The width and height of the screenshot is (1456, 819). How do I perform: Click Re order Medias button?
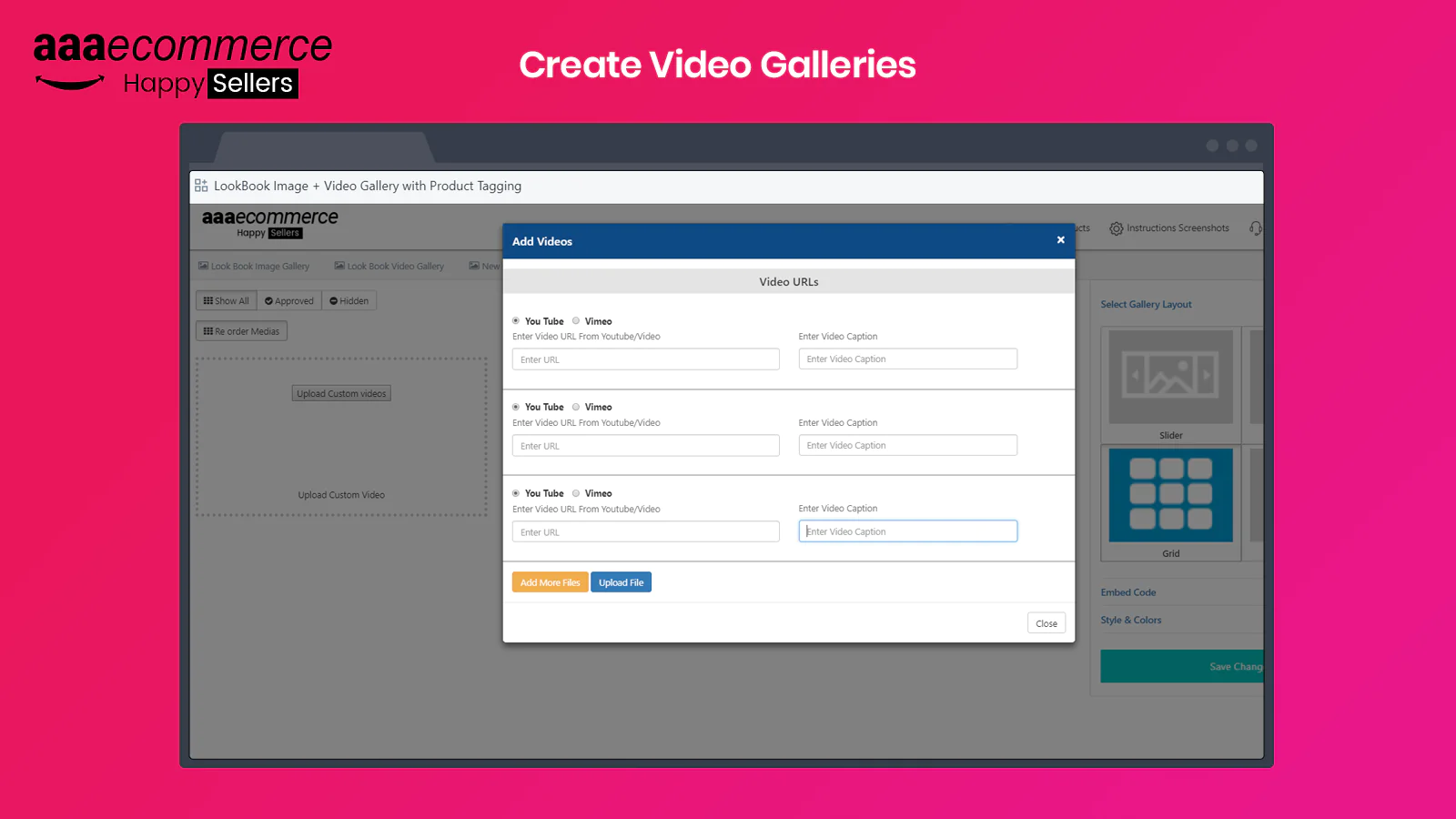[x=241, y=331]
